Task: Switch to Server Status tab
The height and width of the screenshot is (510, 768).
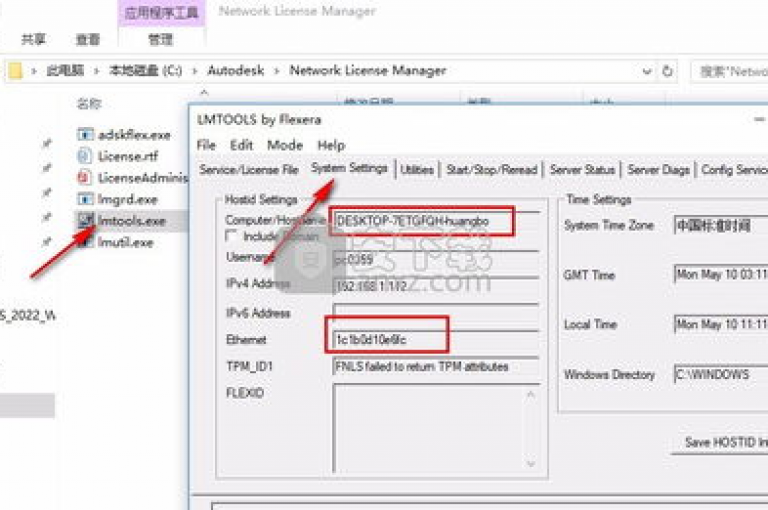Action: tap(582, 170)
